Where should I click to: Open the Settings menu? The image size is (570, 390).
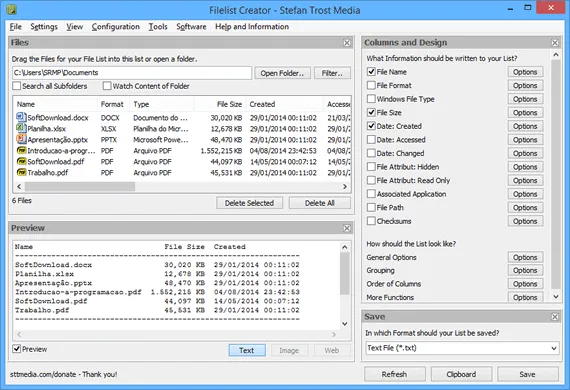44,27
